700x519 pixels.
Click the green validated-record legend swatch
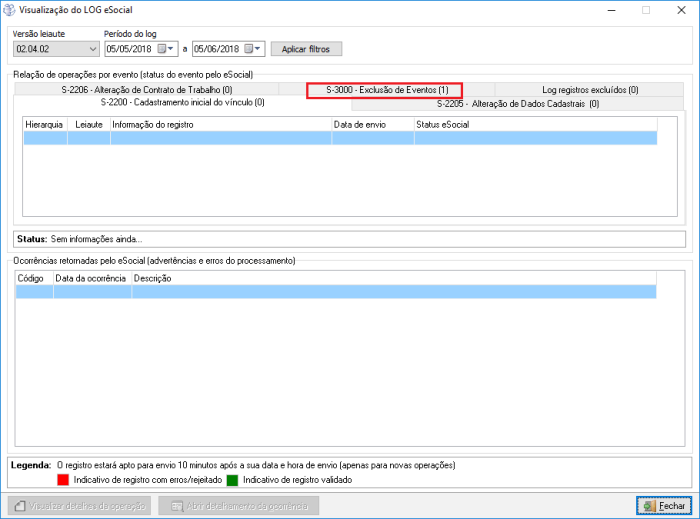[x=232, y=480]
